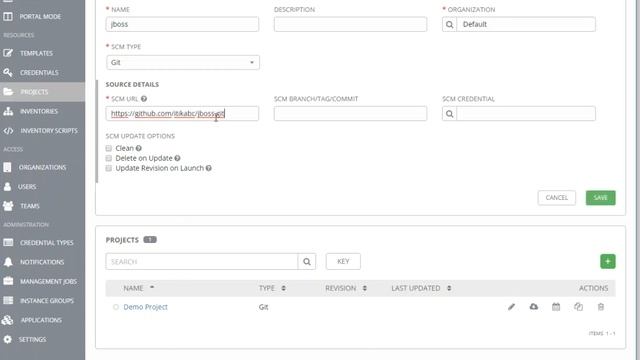This screenshot has height=360, width=640.
Task: Enable Update Revision on Launch checkbox
Action: 109,168
